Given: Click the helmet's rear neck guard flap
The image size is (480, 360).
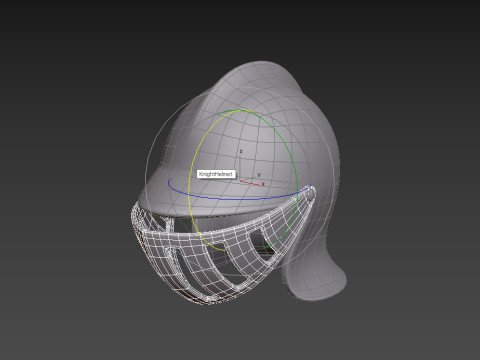Looking at the screenshot, I should [x=317, y=280].
